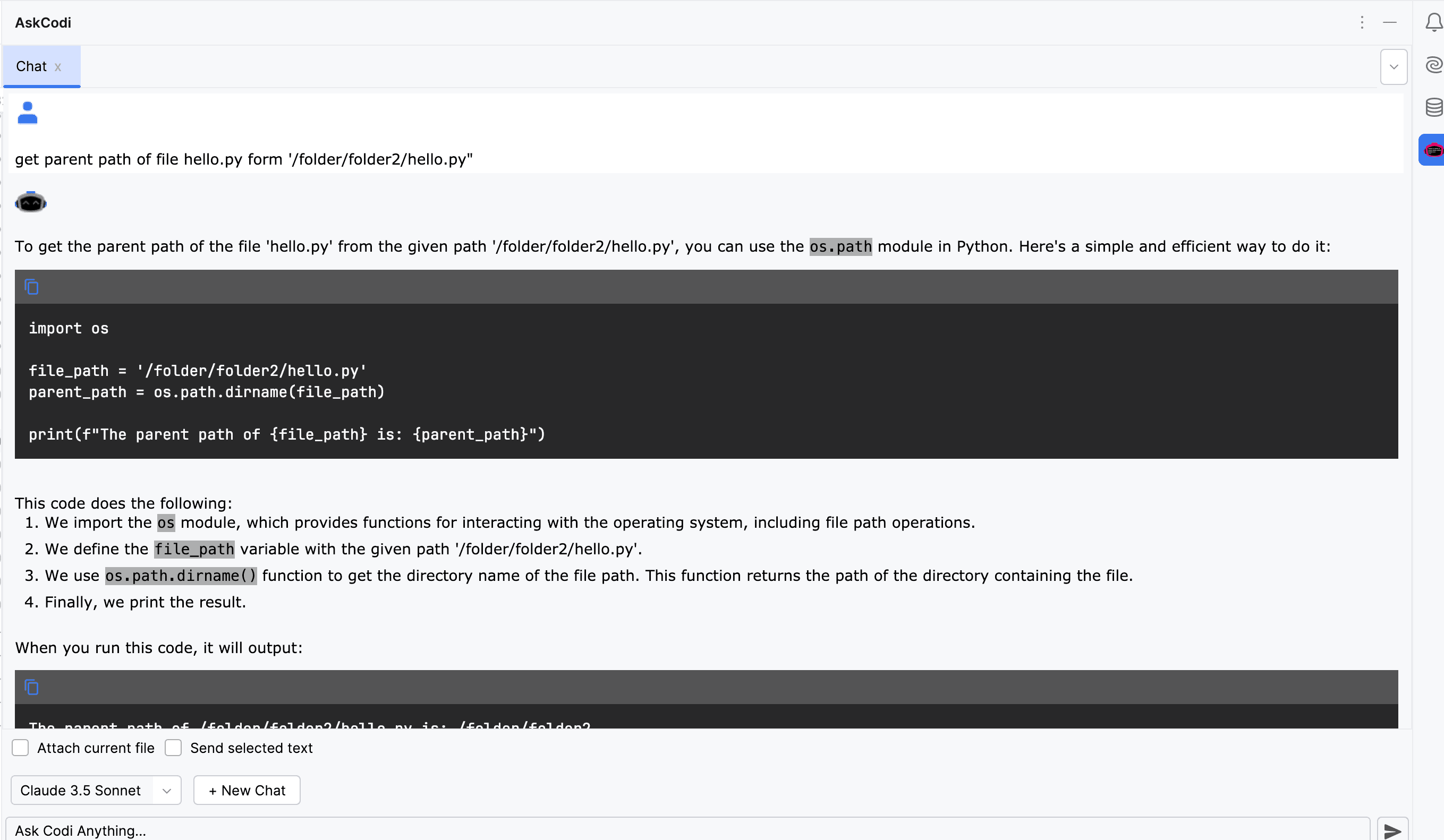
Task: Click the print statement code line
Action: [287, 434]
